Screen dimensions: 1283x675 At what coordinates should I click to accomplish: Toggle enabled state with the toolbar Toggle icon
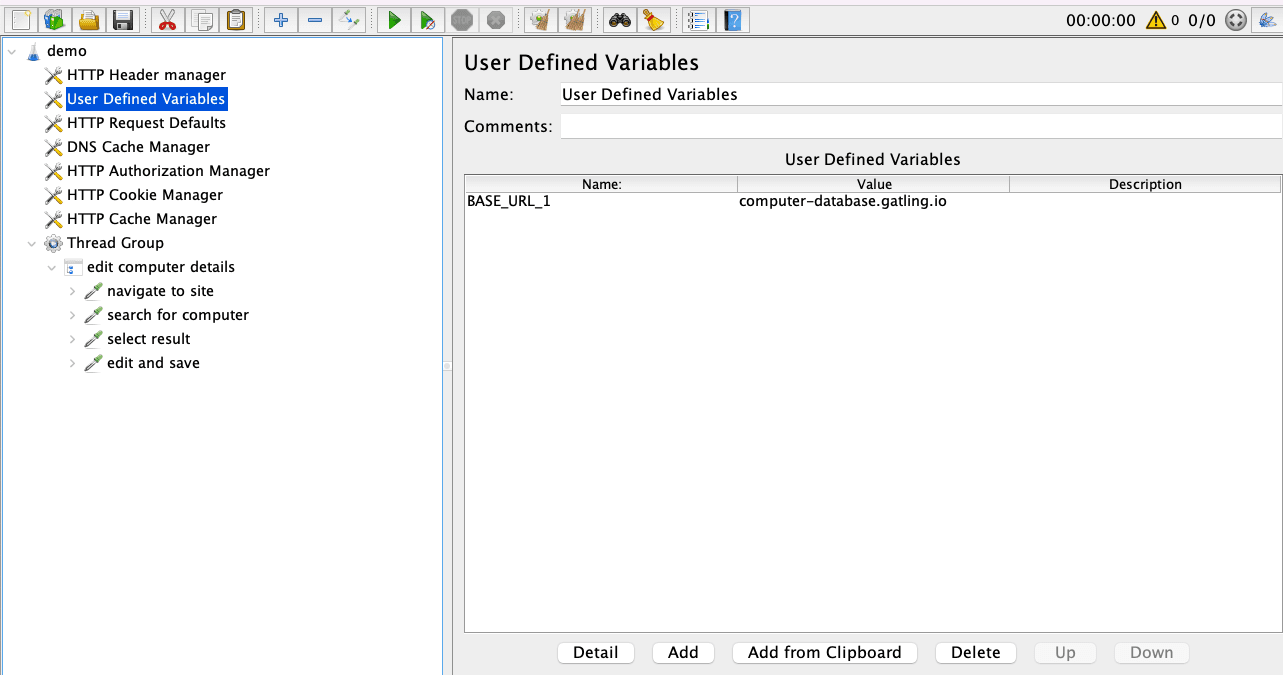[349, 19]
